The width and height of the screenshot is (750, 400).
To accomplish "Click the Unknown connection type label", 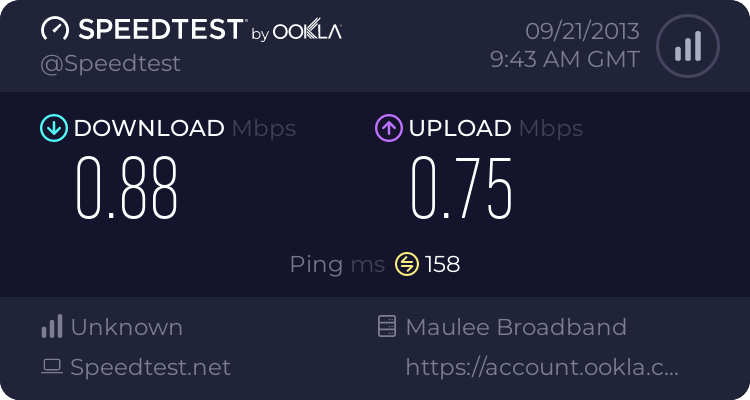I will (126, 327).
